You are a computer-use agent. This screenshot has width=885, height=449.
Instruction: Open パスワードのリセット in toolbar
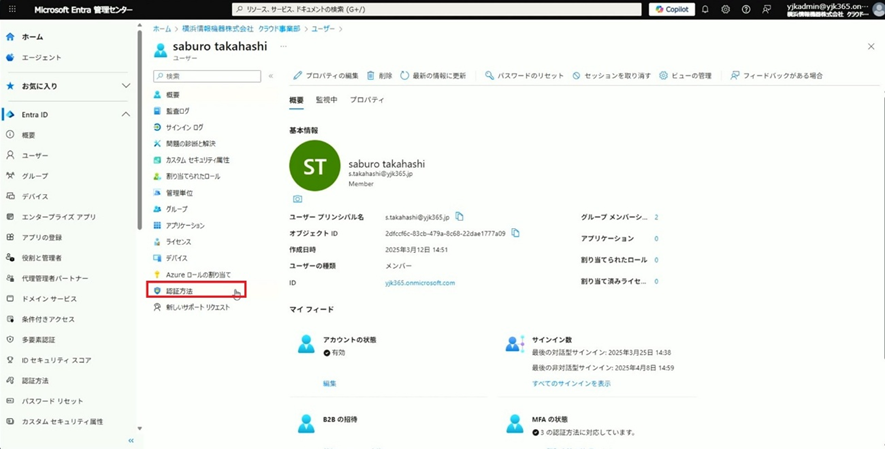pyautogui.click(x=524, y=75)
